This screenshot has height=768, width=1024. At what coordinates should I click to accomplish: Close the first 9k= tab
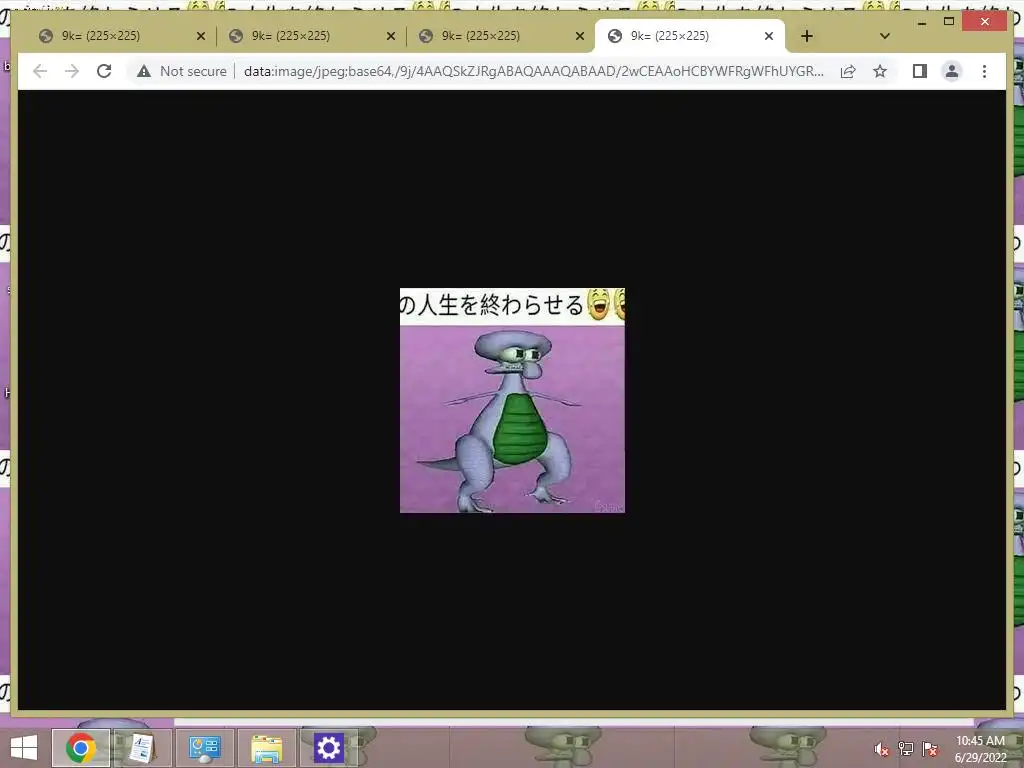coord(200,36)
